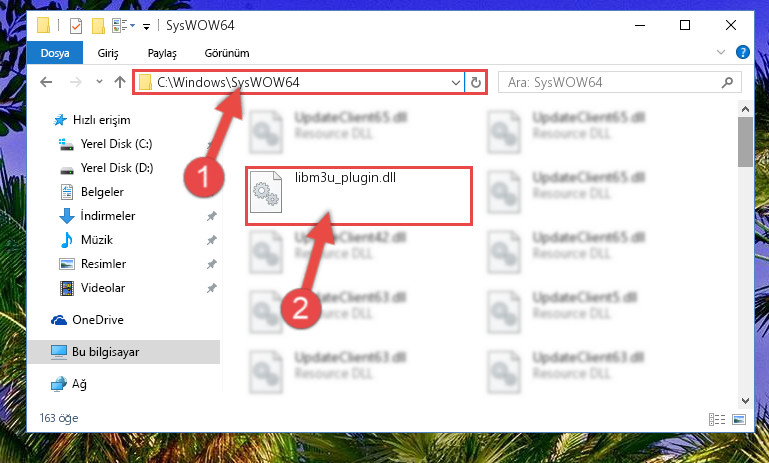Screen dimensions: 769x463
Task: Refresh the SysWOW64 folder view
Action: [x=475, y=82]
